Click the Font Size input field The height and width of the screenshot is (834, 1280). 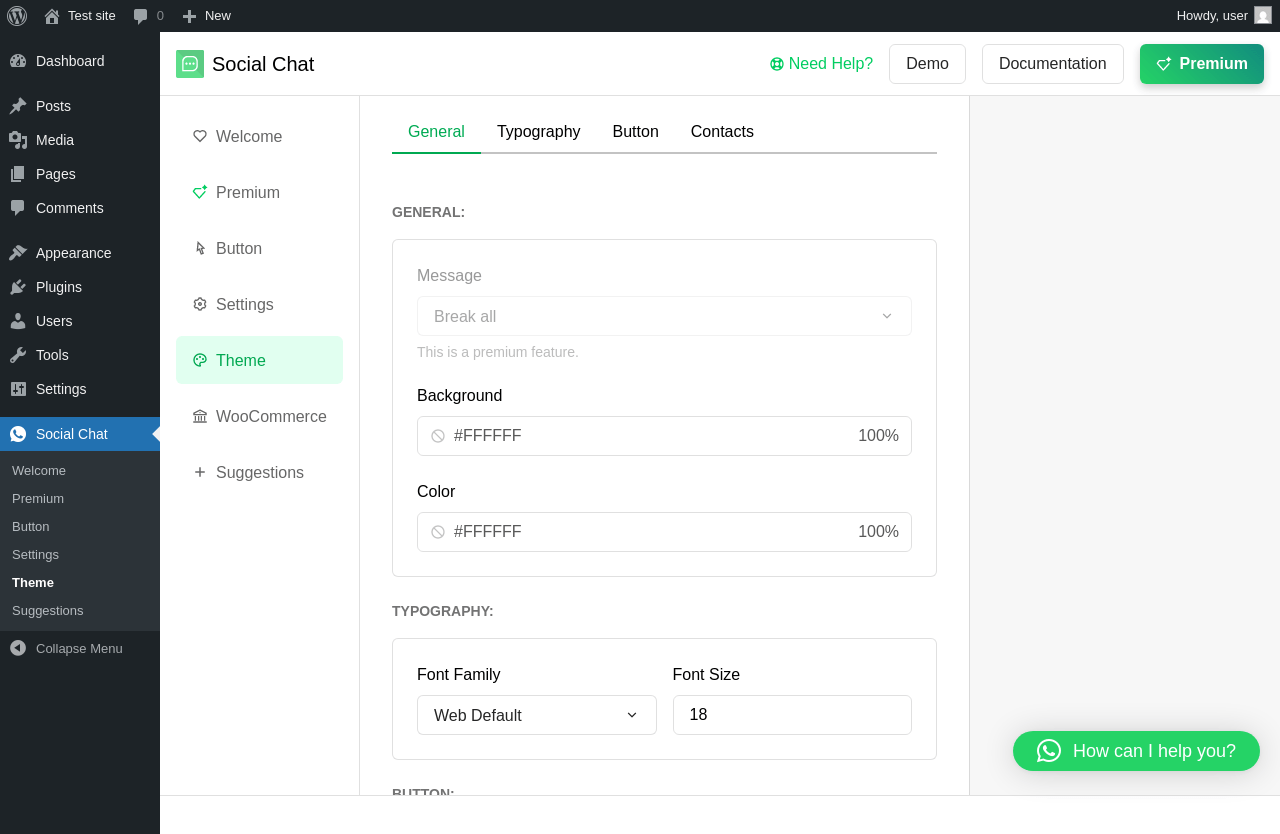click(792, 715)
